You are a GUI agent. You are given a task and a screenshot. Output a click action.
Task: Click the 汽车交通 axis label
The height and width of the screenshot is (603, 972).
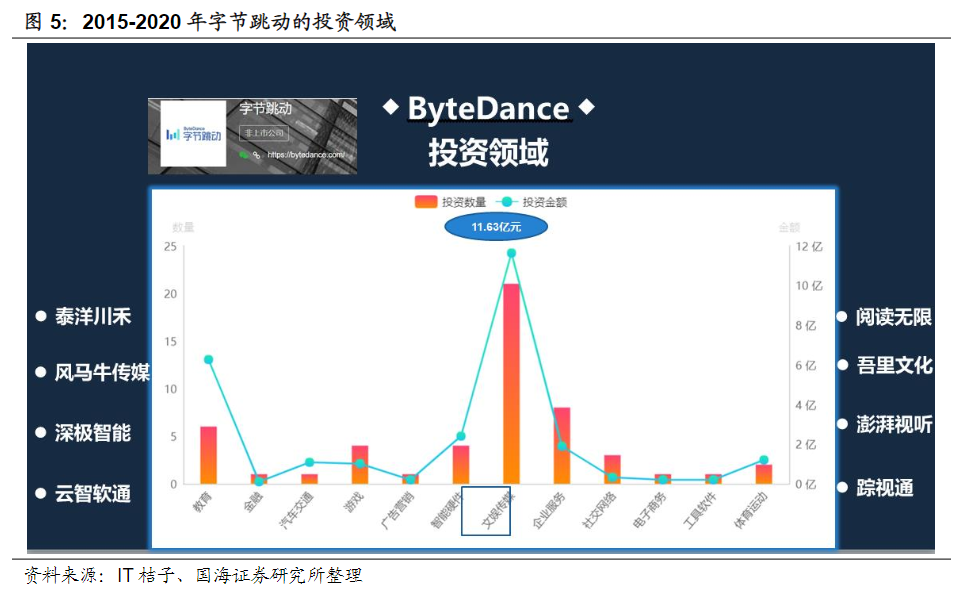[296, 510]
